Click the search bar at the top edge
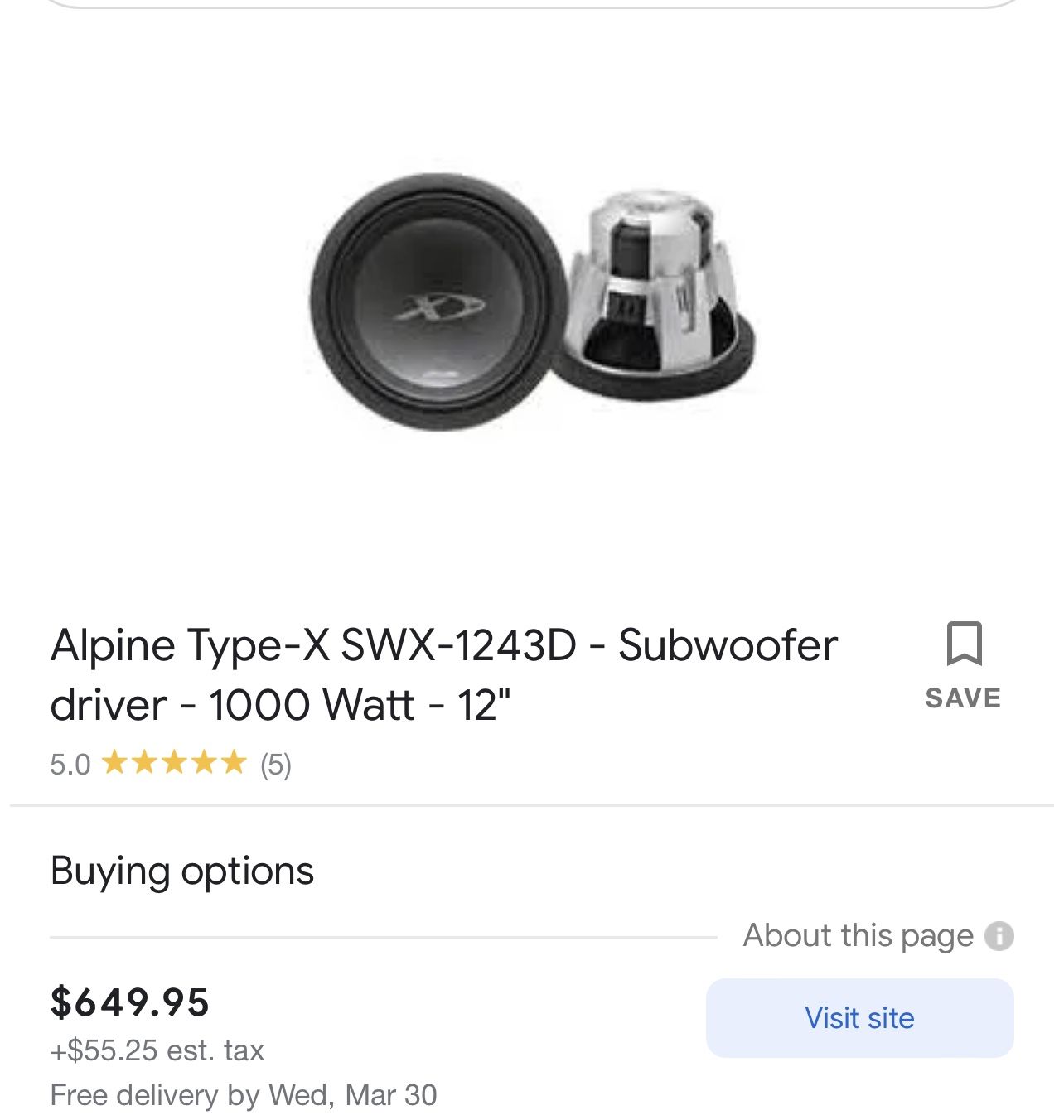This screenshot has width=1064, height=1120. (x=532, y=3)
